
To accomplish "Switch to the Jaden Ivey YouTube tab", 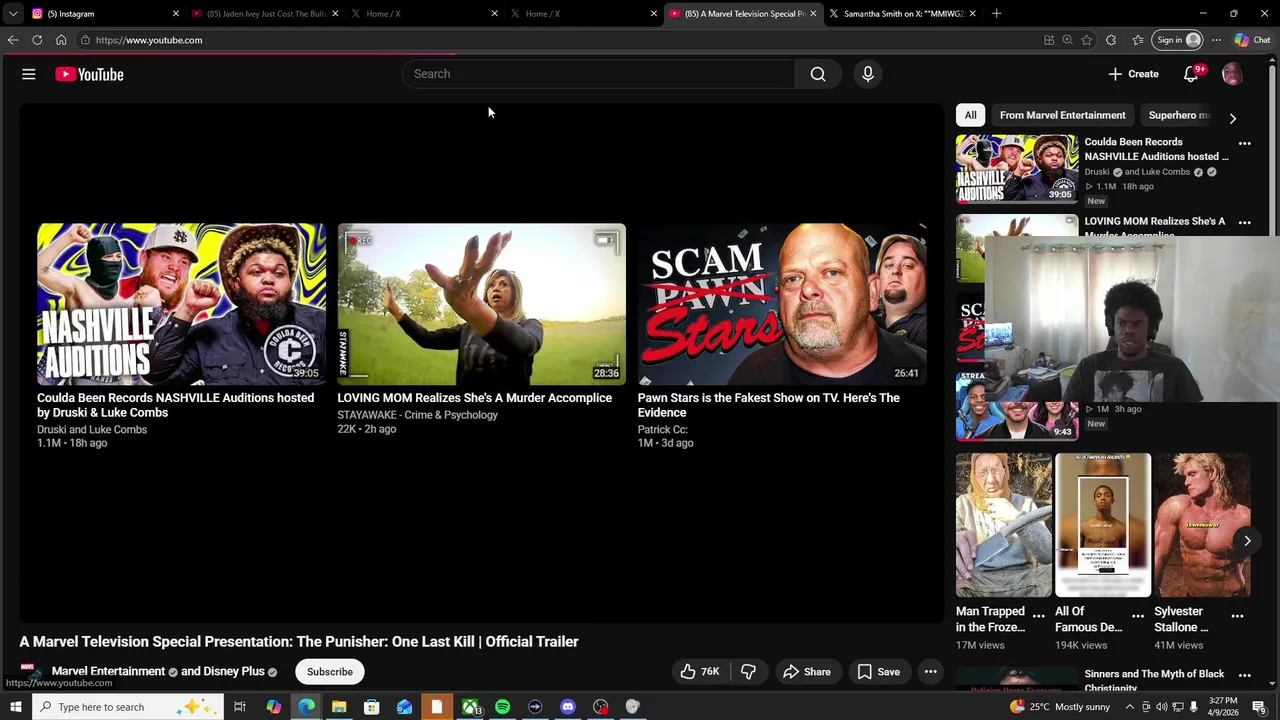I will 266,14.
